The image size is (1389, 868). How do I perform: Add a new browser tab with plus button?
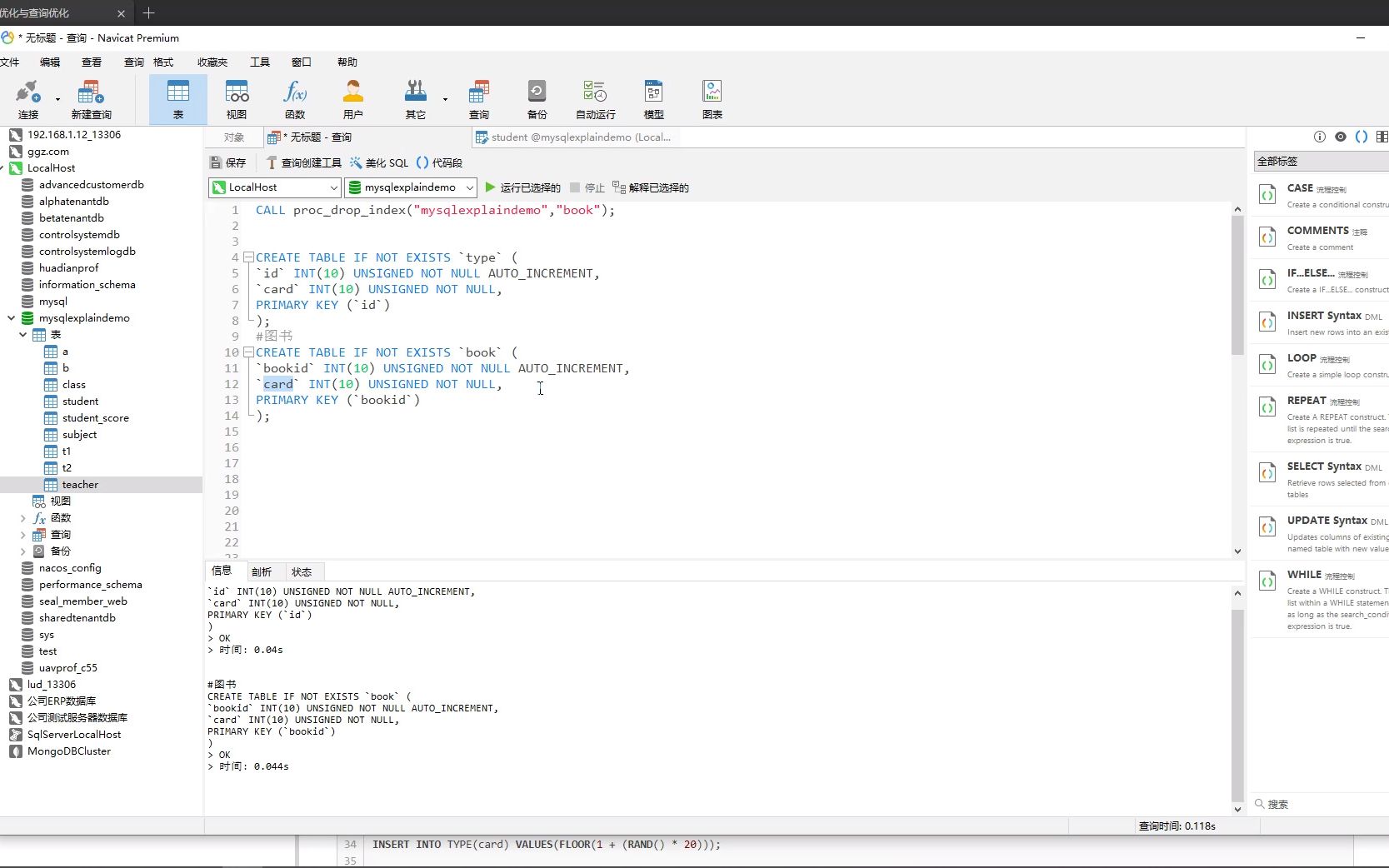point(148,12)
